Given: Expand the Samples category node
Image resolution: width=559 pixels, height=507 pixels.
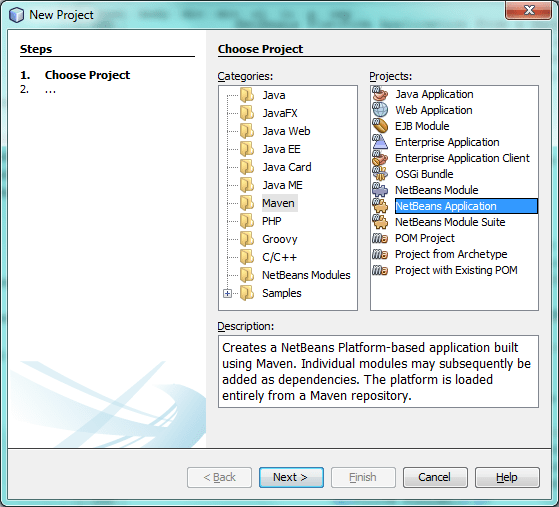Looking at the screenshot, I should (227, 293).
